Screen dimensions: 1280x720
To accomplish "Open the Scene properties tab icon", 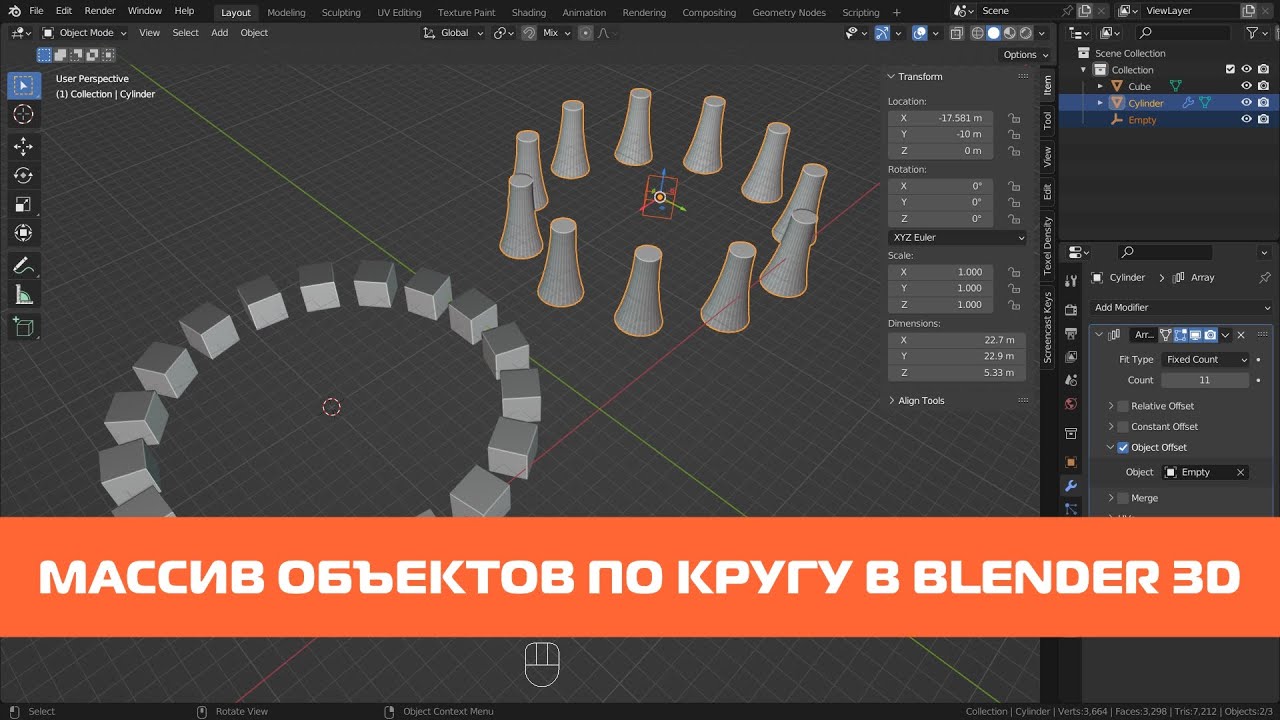I will 1071,381.
